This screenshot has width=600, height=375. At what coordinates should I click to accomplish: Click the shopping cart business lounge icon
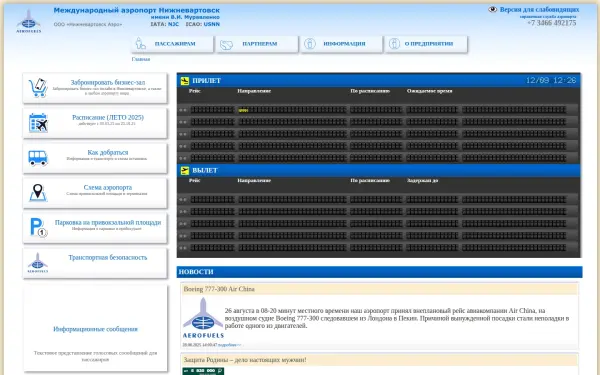38,88
